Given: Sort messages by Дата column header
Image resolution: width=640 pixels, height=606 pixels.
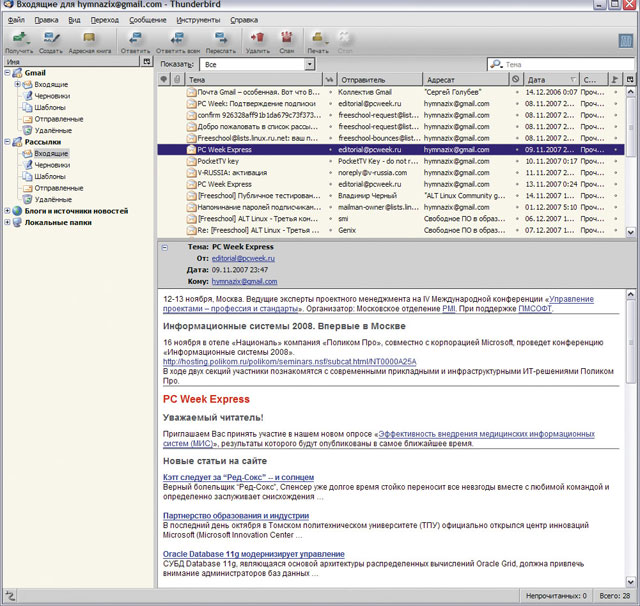Looking at the screenshot, I should (551, 79).
